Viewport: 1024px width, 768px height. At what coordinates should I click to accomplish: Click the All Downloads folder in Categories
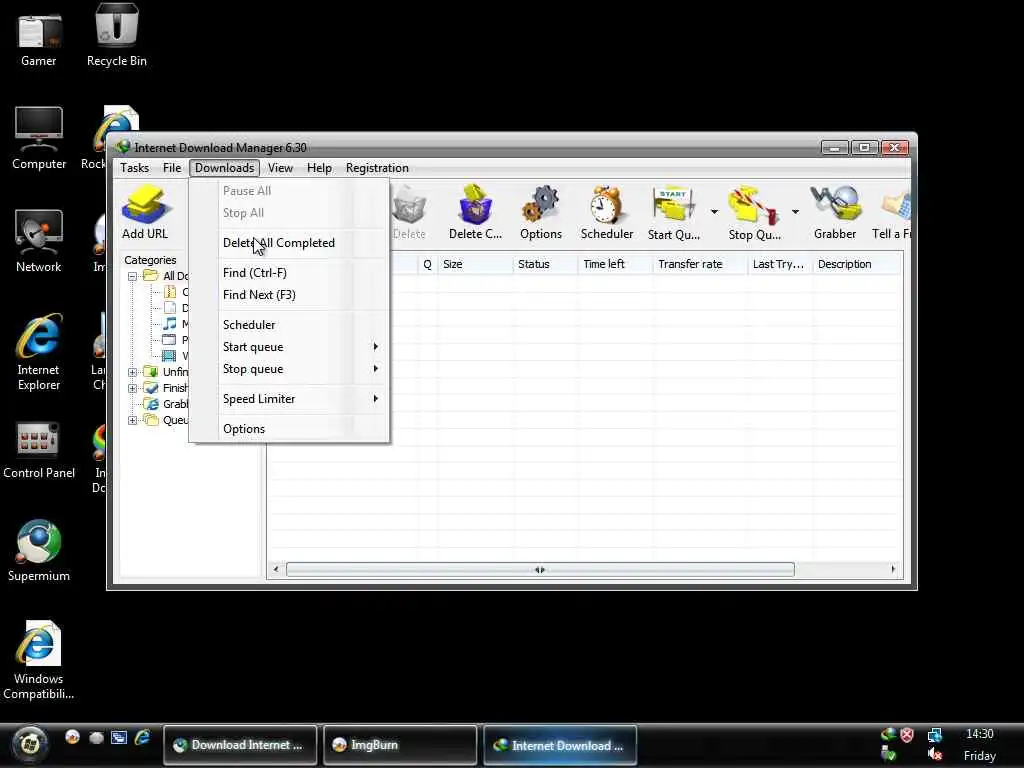(x=168, y=276)
